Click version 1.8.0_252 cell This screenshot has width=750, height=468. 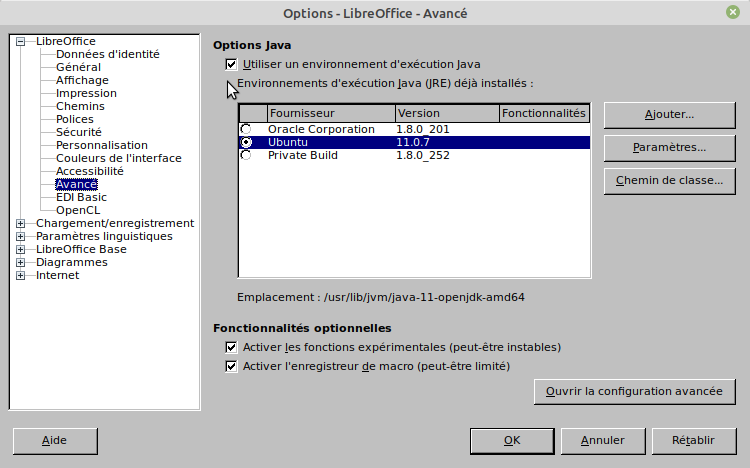tap(423, 155)
